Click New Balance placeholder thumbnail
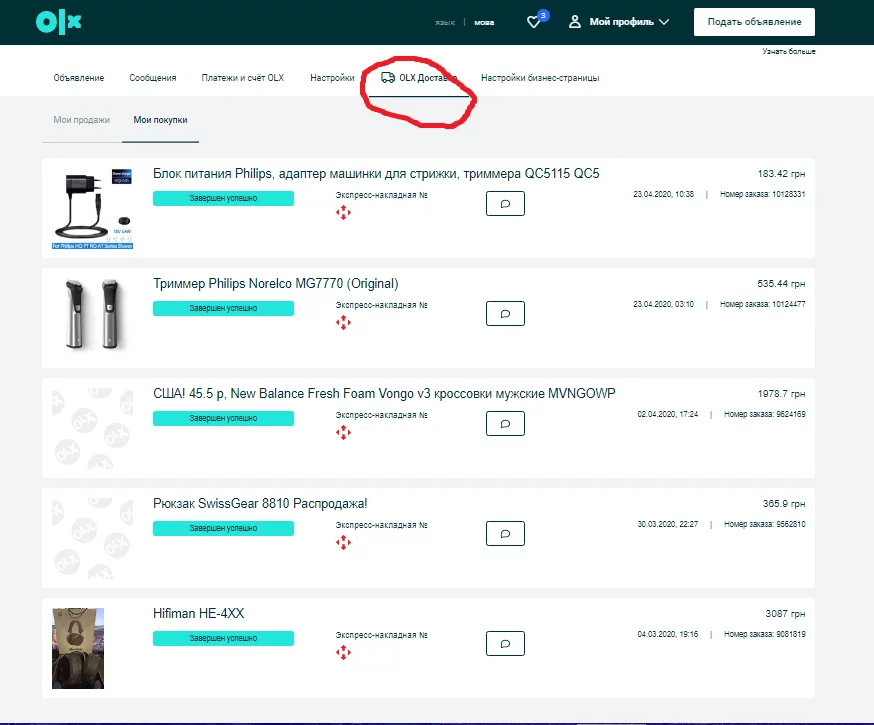Viewport: 874px width, 725px height. (x=93, y=428)
